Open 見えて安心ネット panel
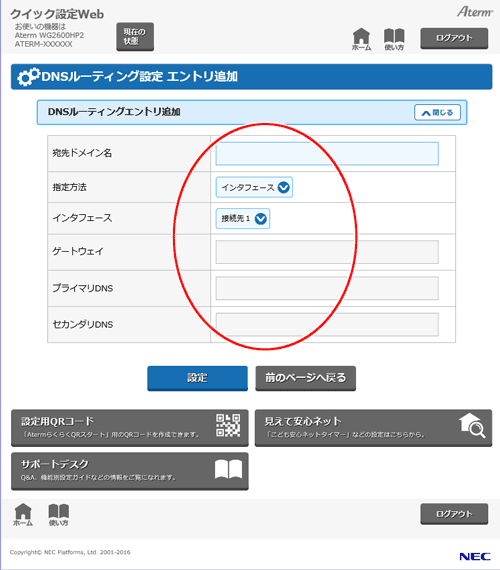This screenshot has width=500, height=570. click(373, 428)
